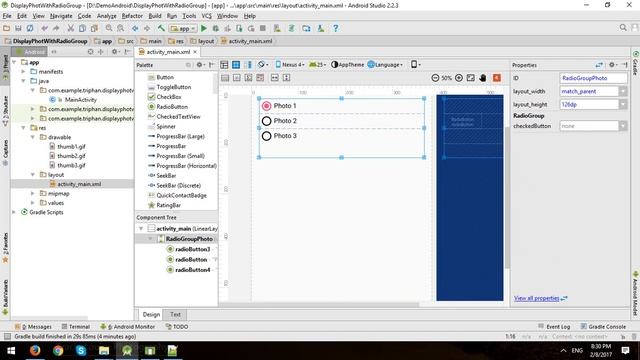
Task: Click zoom to fit screen icon
Action: pos(471,78)
